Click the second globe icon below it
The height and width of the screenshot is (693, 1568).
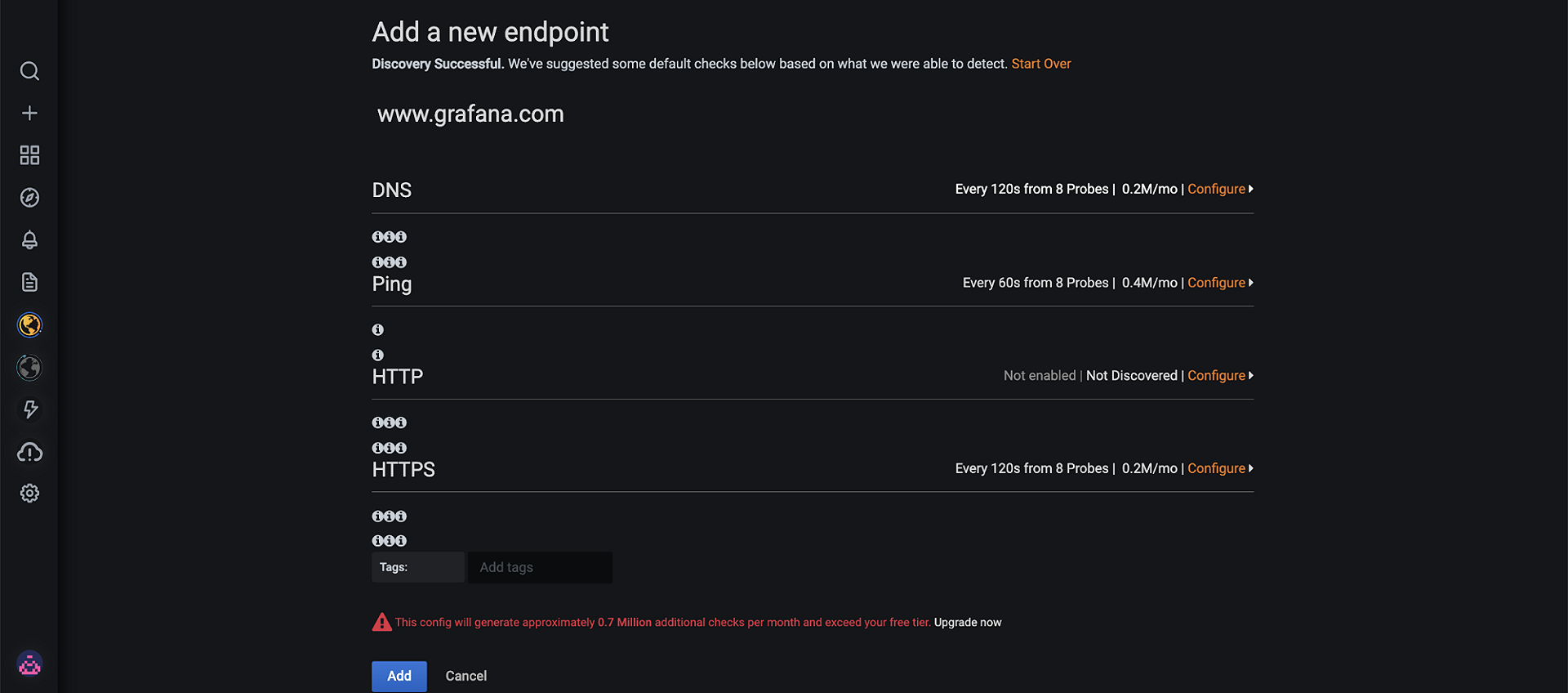click(x=29, y=367)
